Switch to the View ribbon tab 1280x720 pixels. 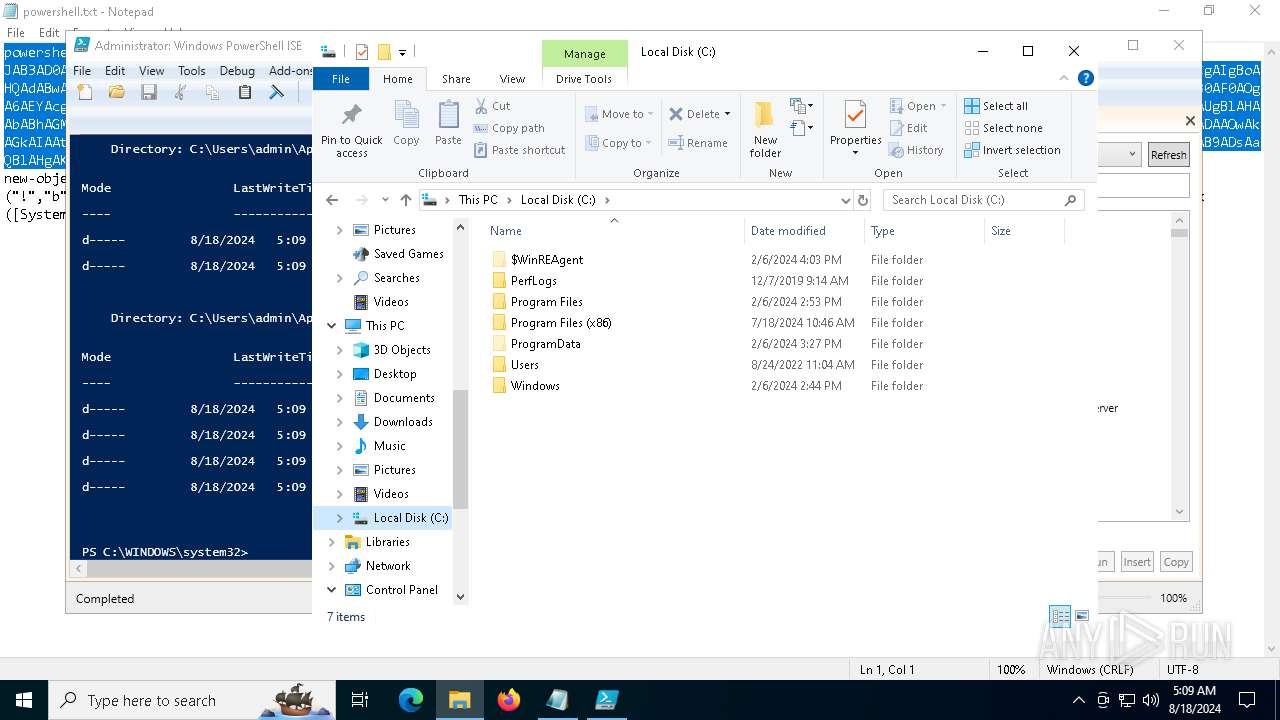[512, 79]
